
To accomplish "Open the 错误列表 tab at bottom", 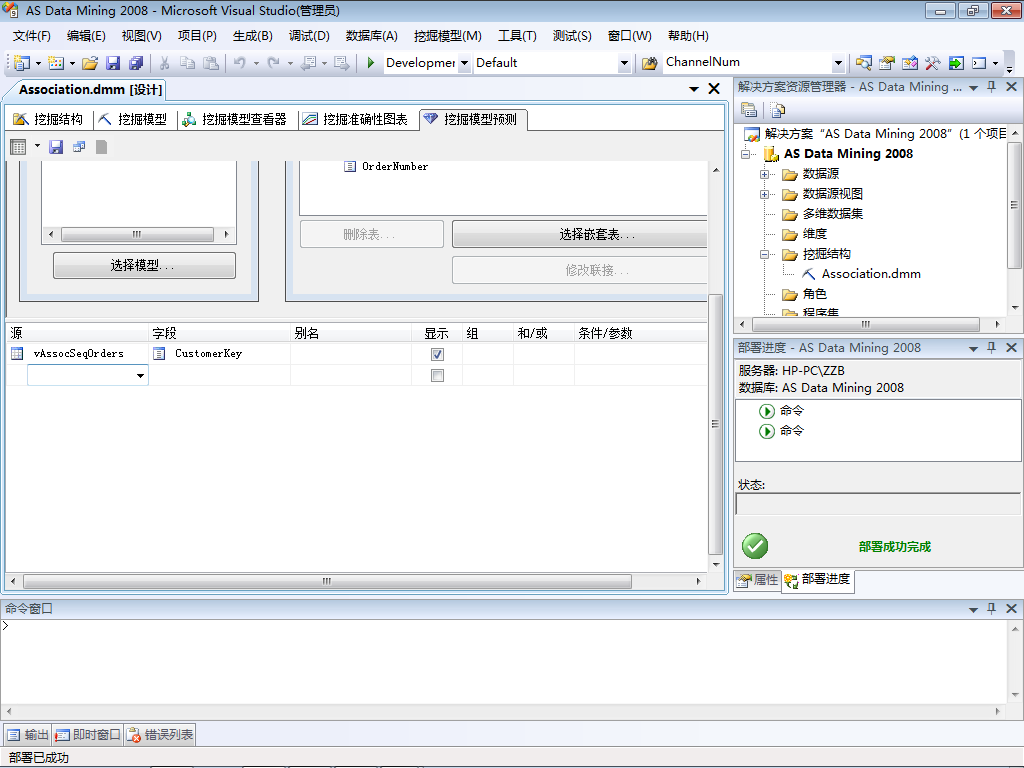I will click(x=160, y=735).
